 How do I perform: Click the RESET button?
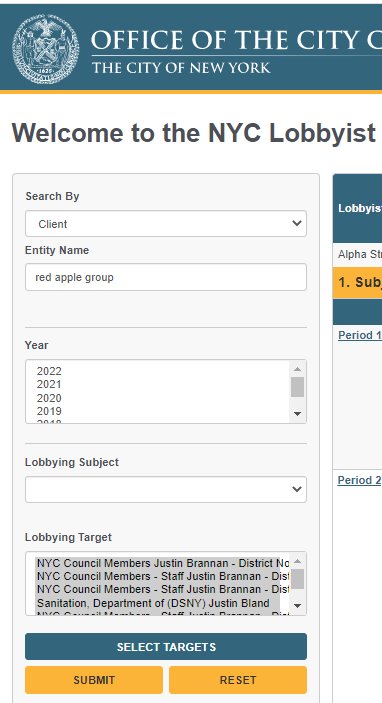coord(238,680)
